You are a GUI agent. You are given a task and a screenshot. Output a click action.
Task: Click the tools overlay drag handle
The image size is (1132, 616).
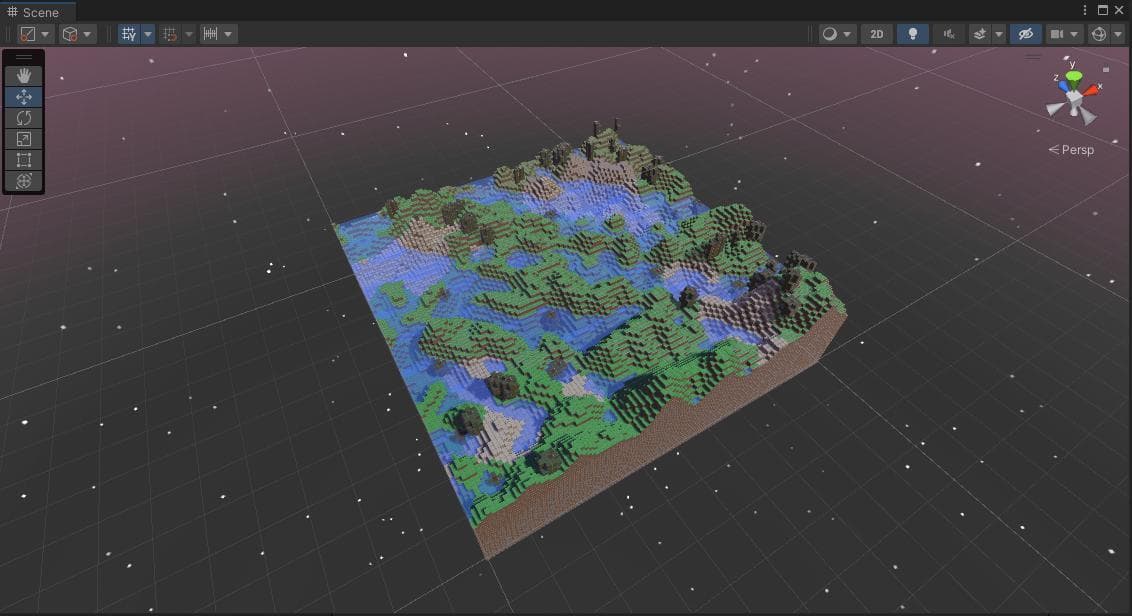(24, 57)
